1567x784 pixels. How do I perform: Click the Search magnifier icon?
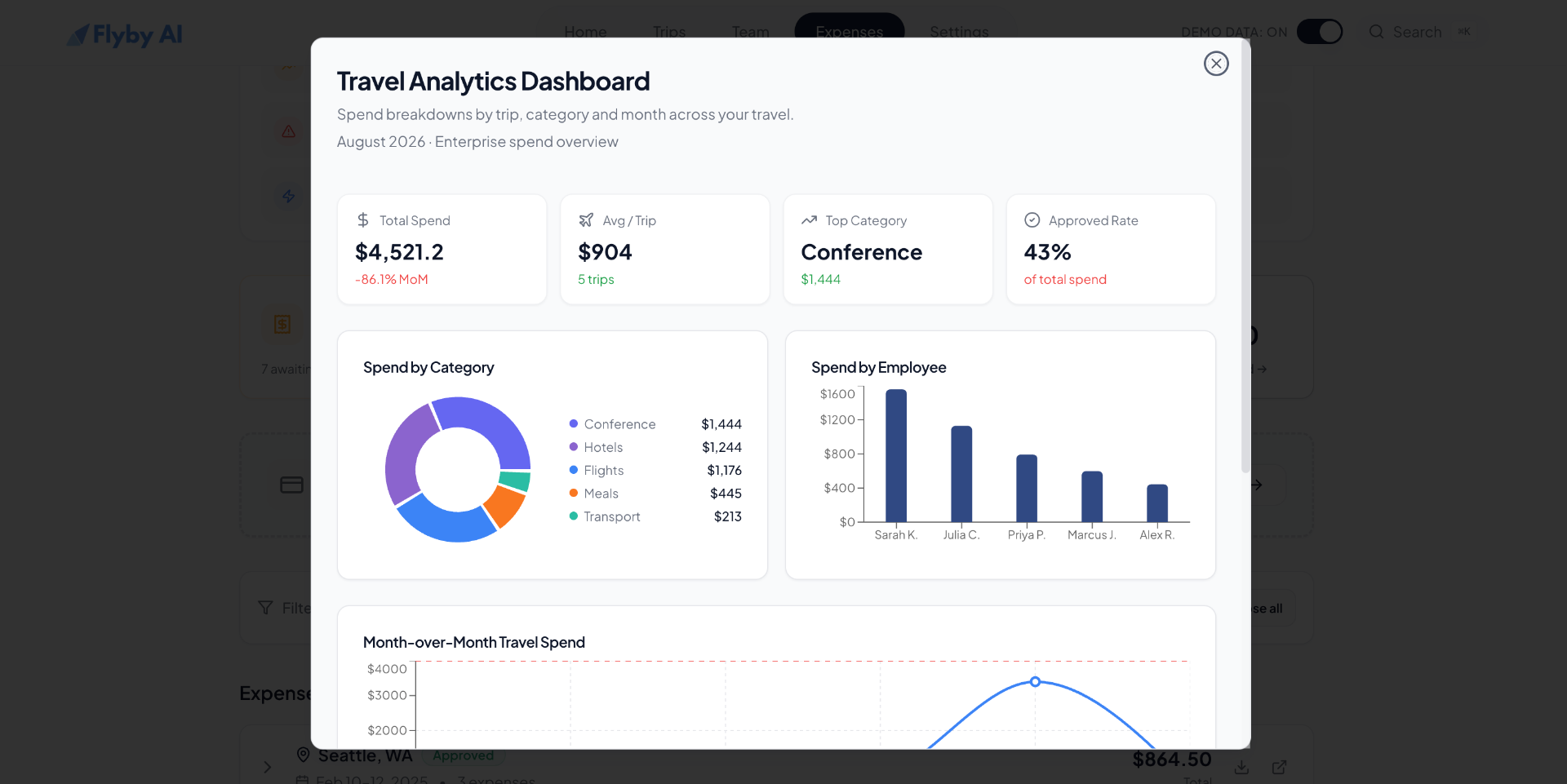click(x=1376, y=32)
